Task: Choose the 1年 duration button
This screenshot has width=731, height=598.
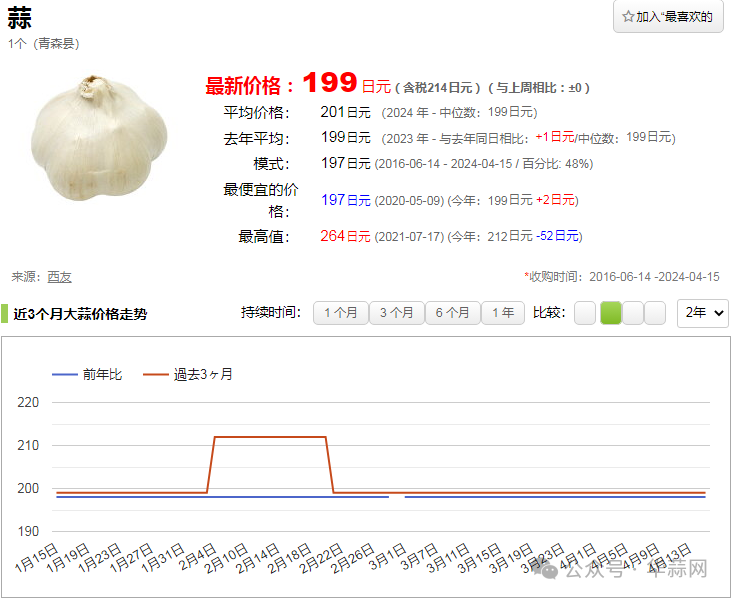Action: pos(502,313)
